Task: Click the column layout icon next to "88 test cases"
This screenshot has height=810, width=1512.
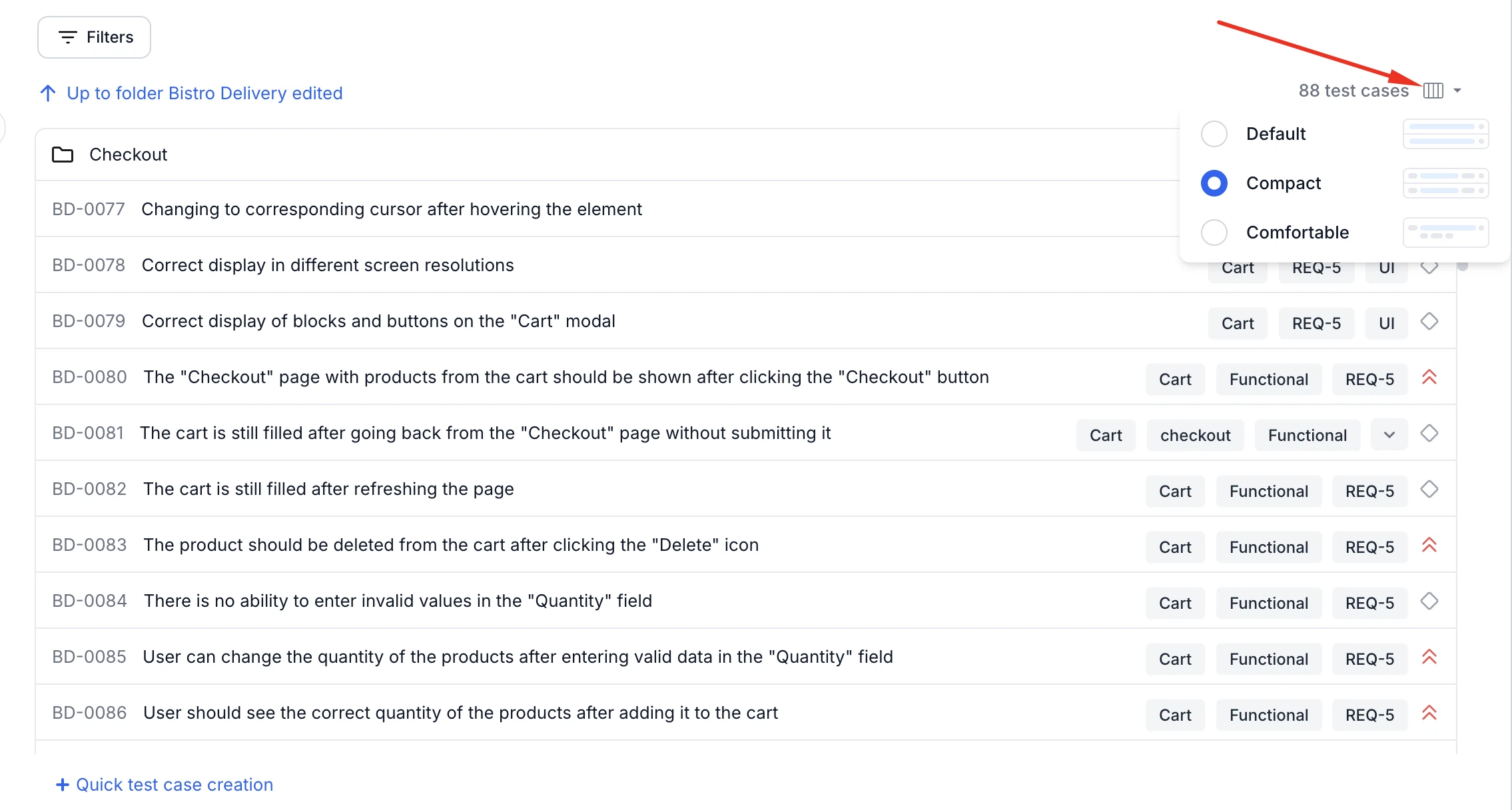Action: click(1433, 91)
